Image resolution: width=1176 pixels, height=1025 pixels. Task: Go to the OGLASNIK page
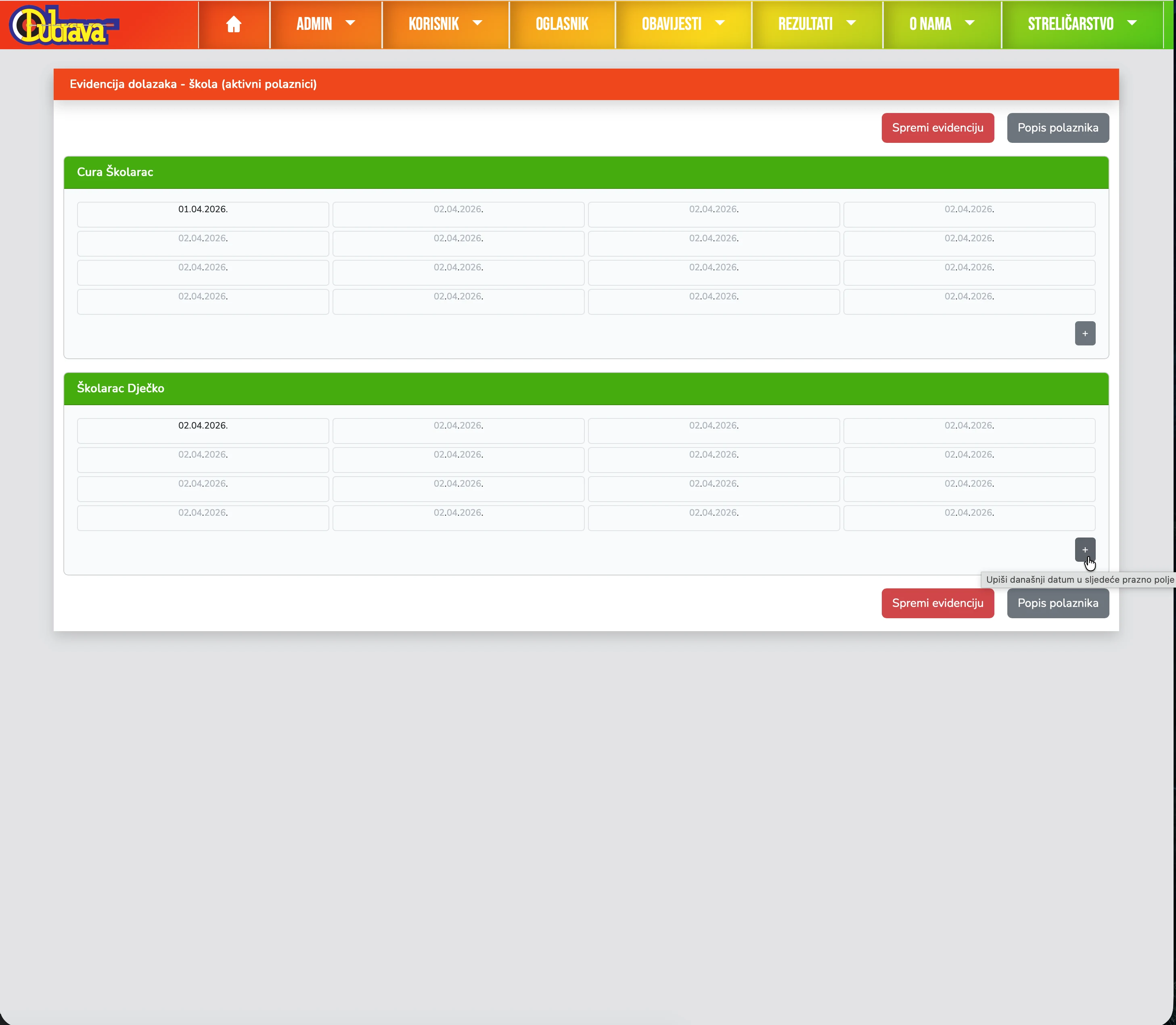point(562,24)
